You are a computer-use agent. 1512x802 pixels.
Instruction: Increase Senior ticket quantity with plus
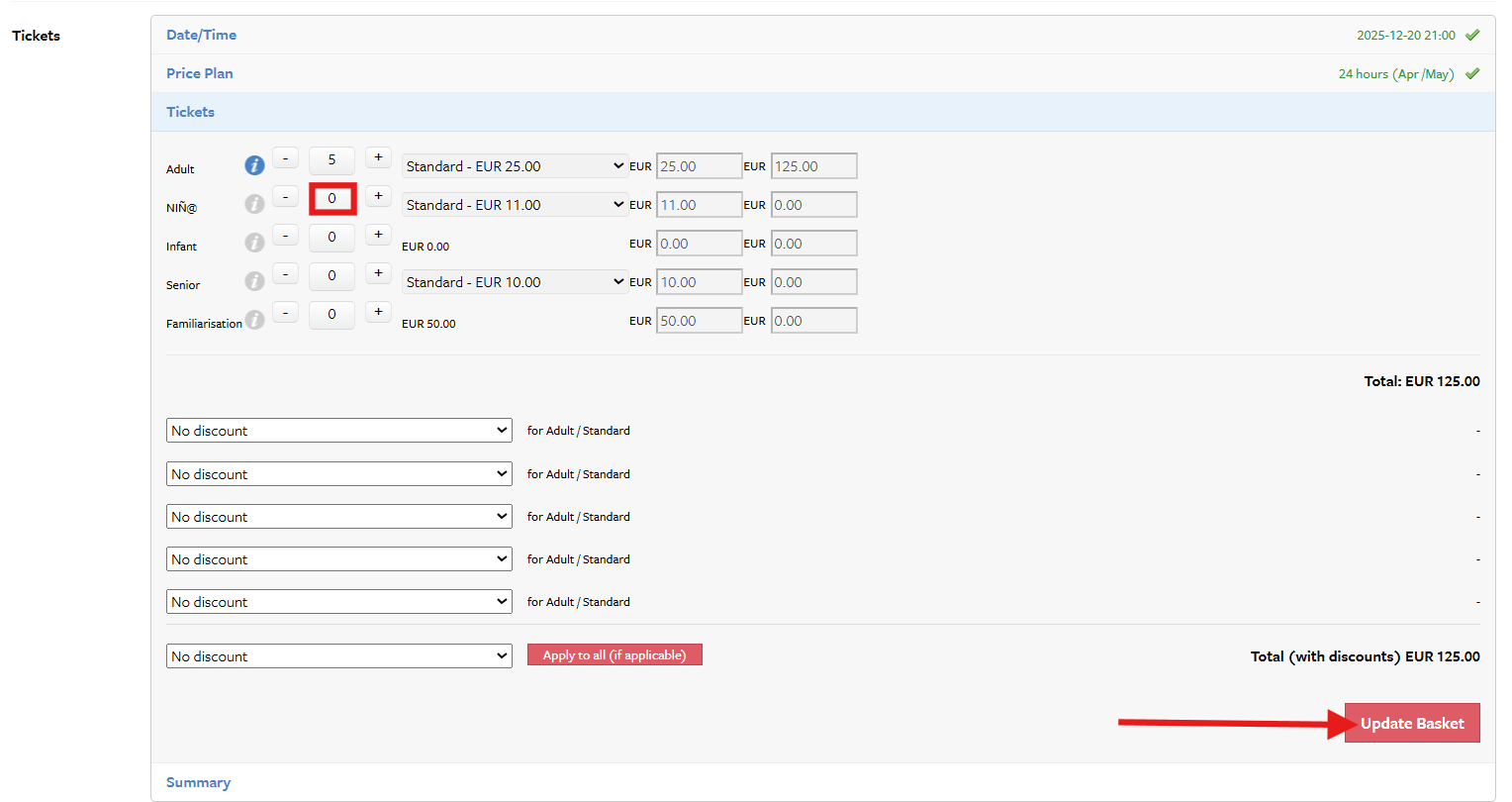click(x=378, y=273)
